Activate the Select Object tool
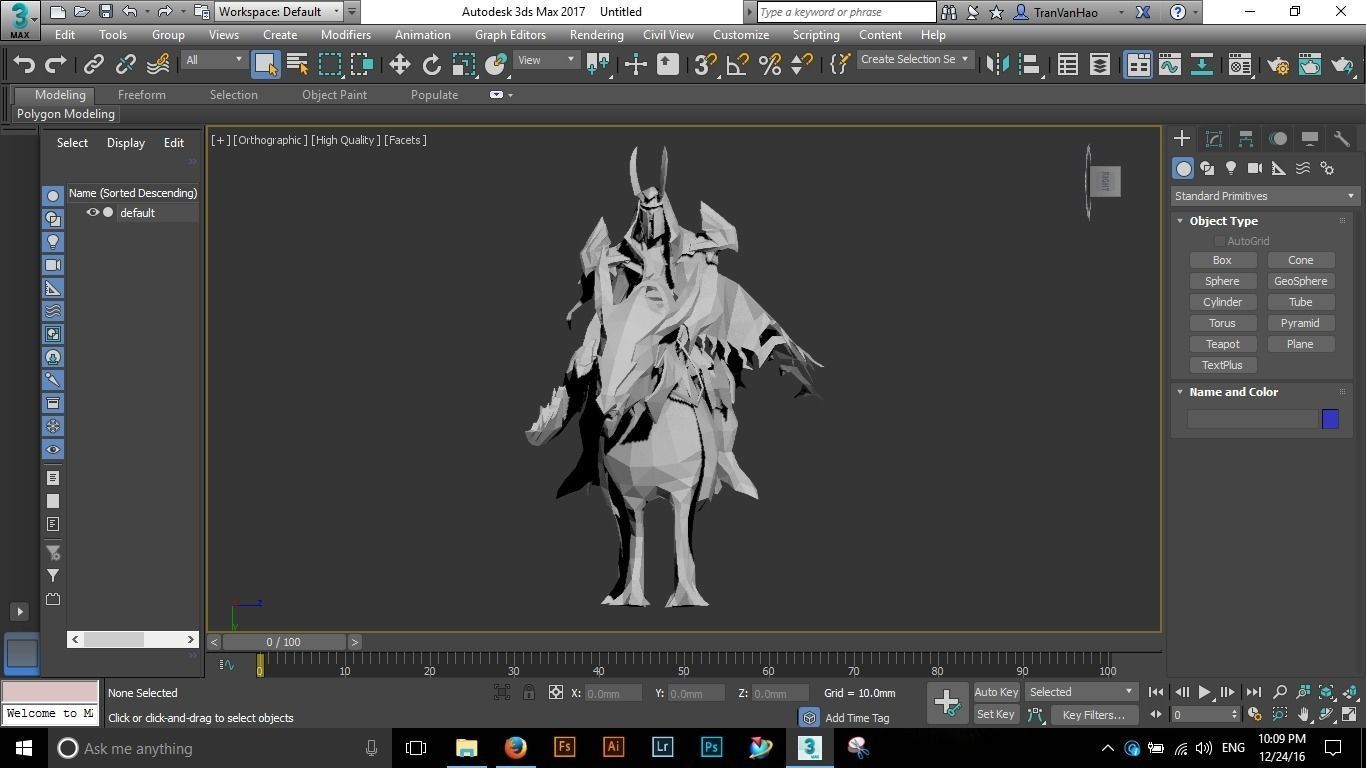This screenshot has width=1366, height=768. tap(265, 64)
